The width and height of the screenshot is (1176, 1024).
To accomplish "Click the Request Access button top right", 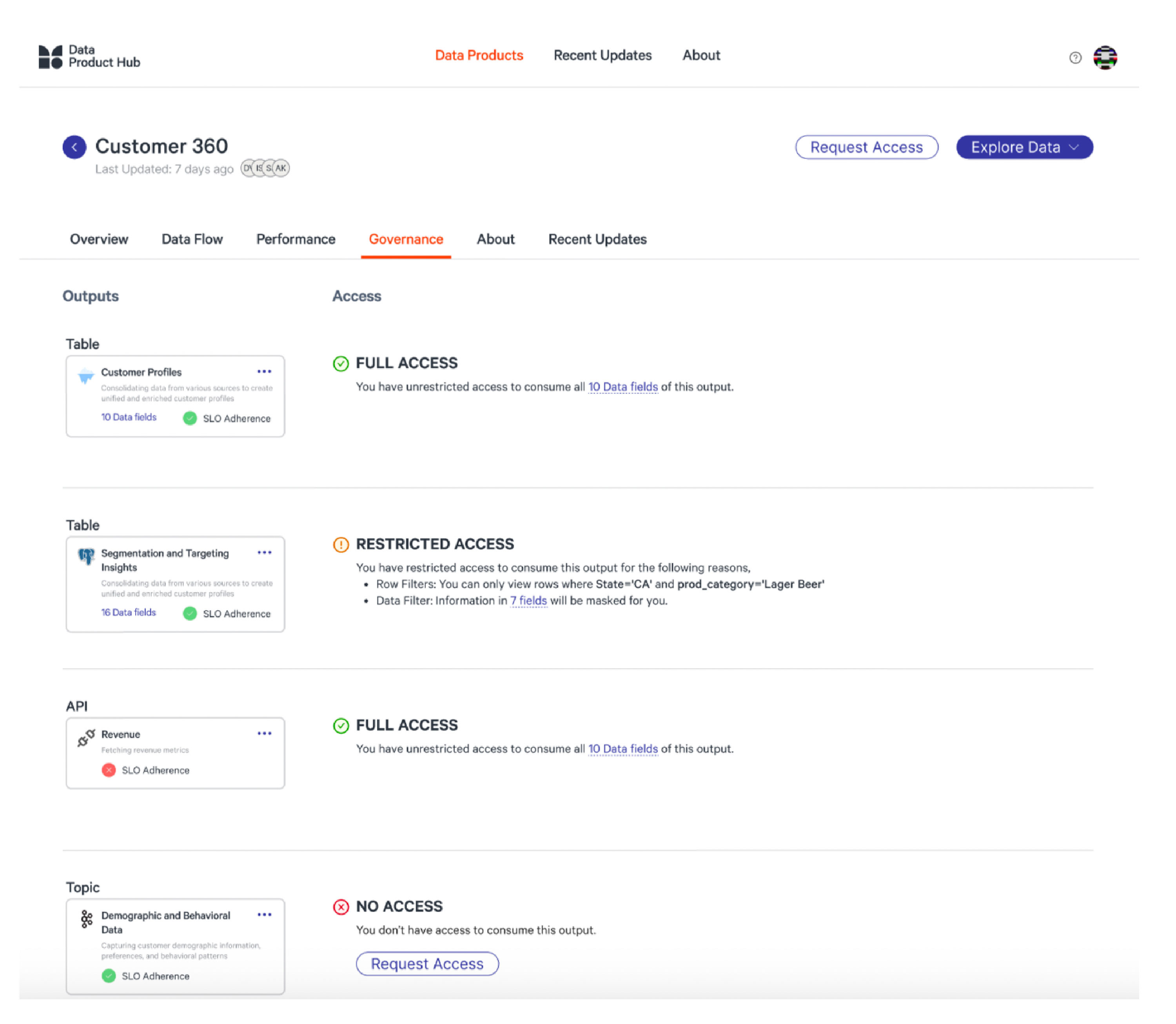I will tap(866, 147).
